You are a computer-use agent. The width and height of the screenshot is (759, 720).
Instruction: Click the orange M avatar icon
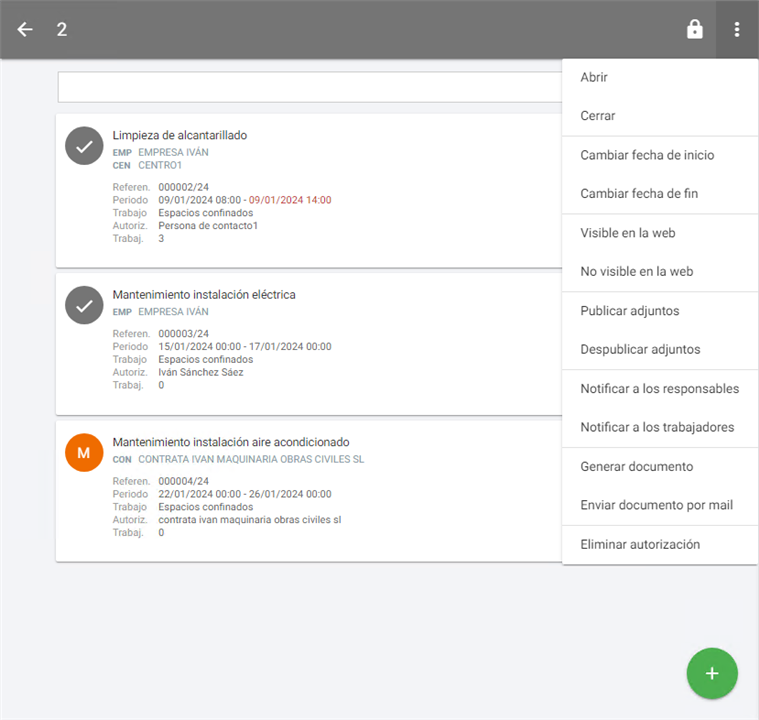(x=84, y=452)
